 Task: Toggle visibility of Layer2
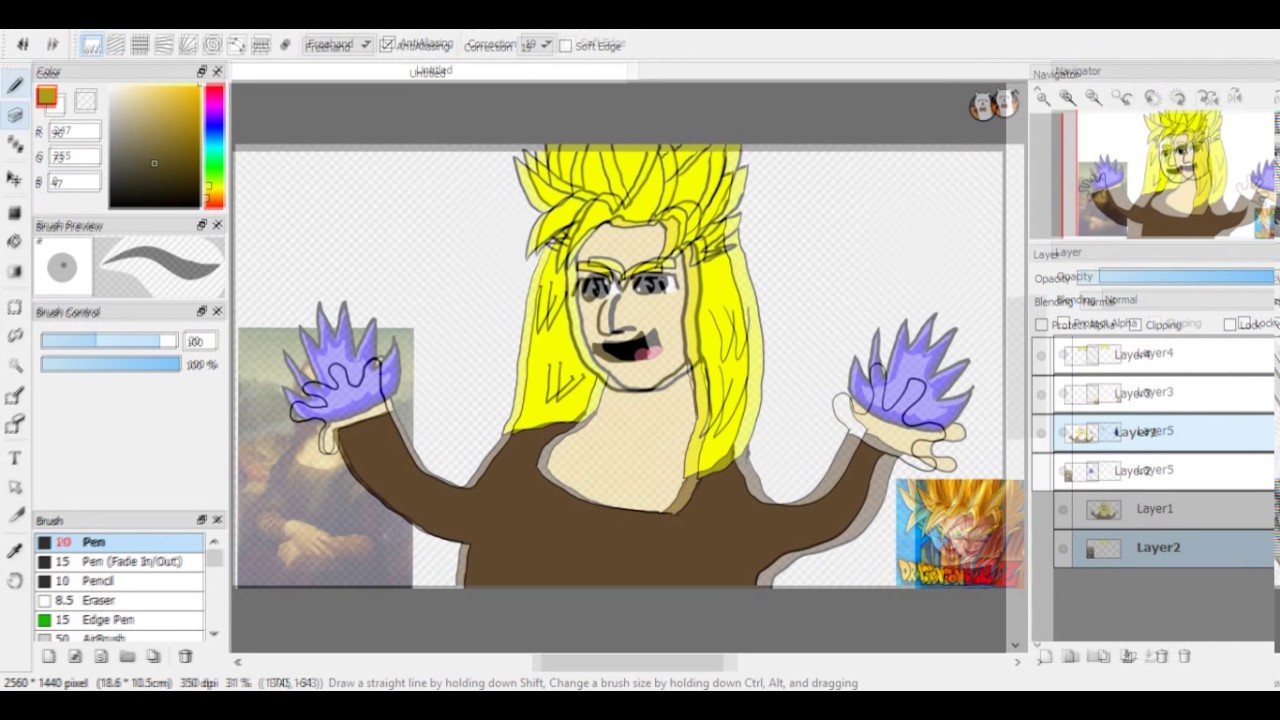[x=1063, y=548]
